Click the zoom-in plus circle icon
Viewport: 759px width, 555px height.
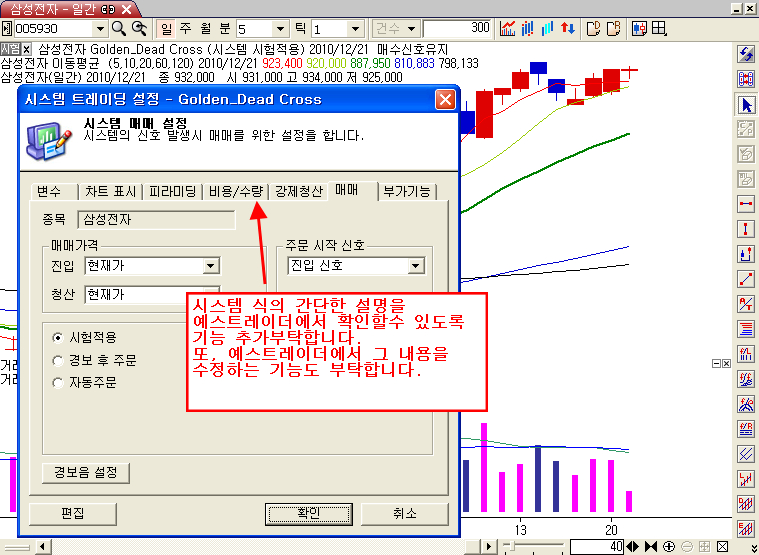pos(669,546)
